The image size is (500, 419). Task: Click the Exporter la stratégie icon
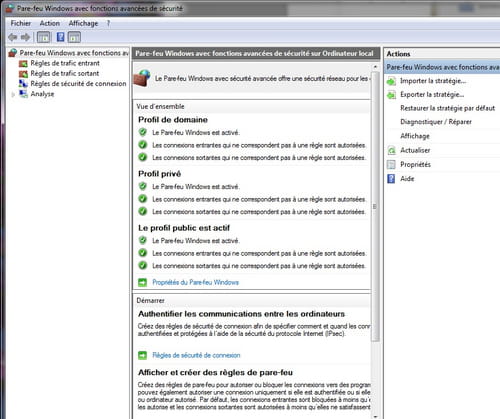tap(391, 95)
